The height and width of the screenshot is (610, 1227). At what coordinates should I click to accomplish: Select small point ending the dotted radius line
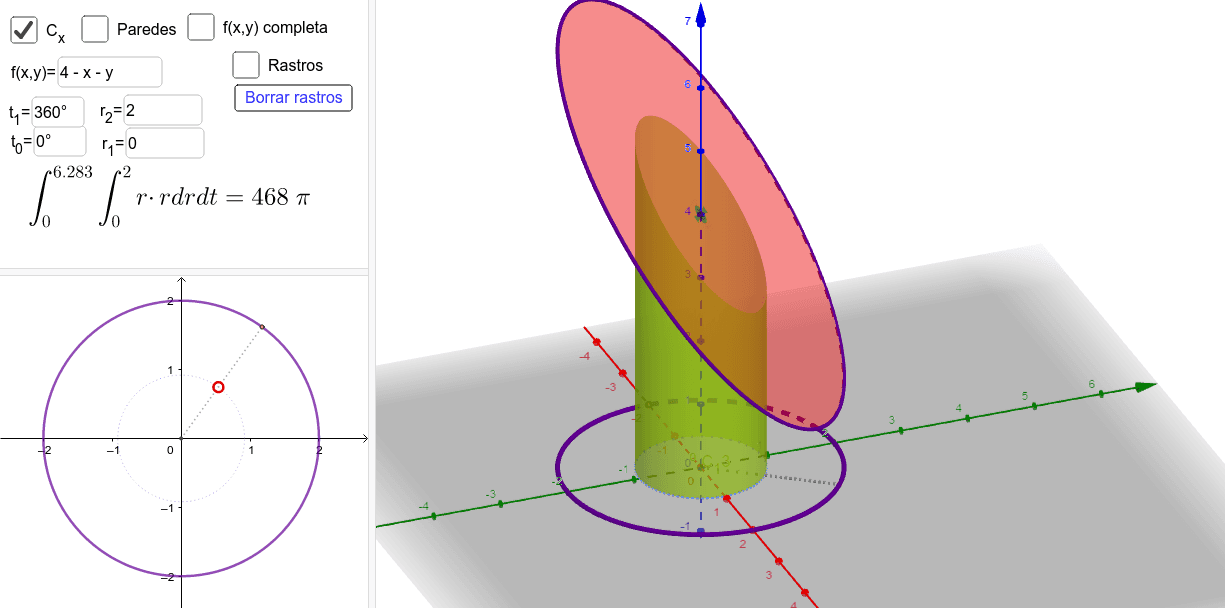[262, 327]
